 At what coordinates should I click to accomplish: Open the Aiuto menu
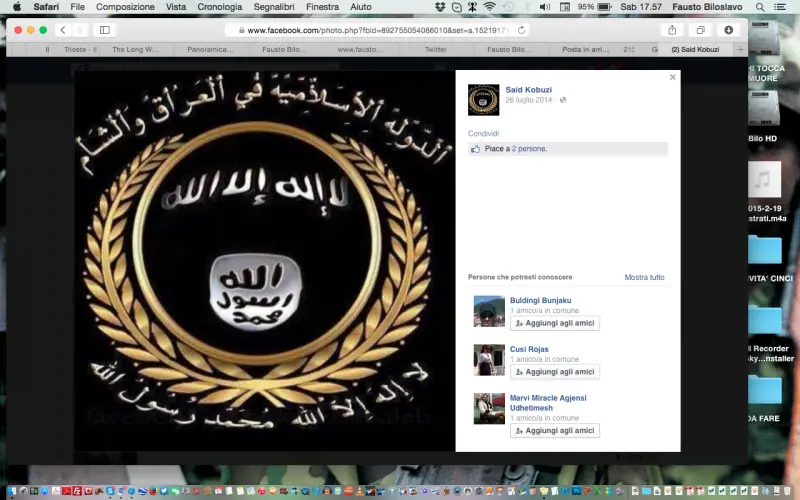[361, 7]
